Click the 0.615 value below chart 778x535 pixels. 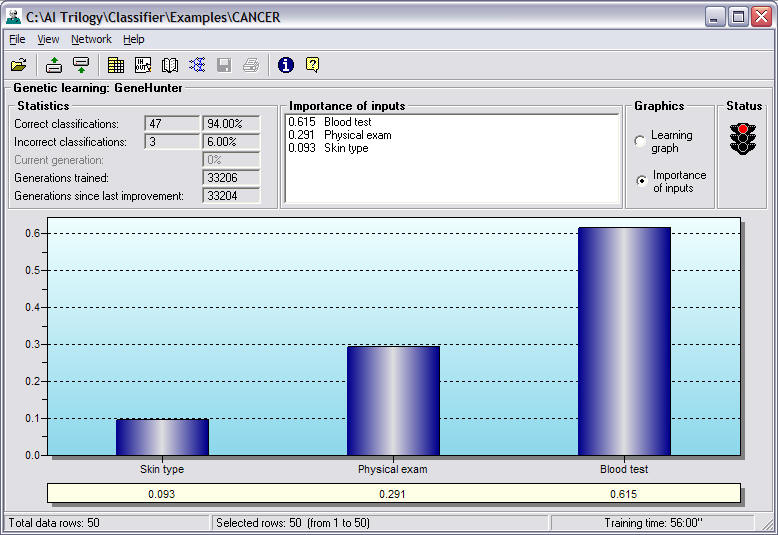[623, 494]
